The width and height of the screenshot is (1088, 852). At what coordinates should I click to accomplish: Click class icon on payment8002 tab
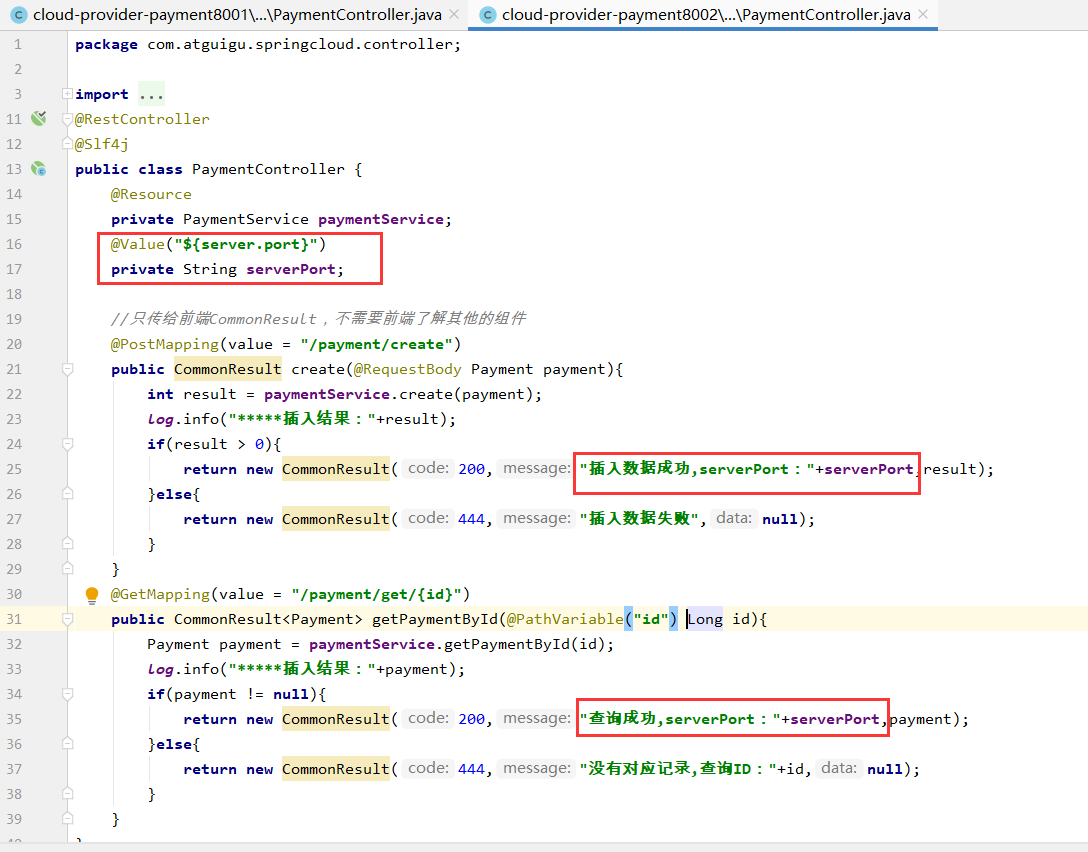(487, 15)
